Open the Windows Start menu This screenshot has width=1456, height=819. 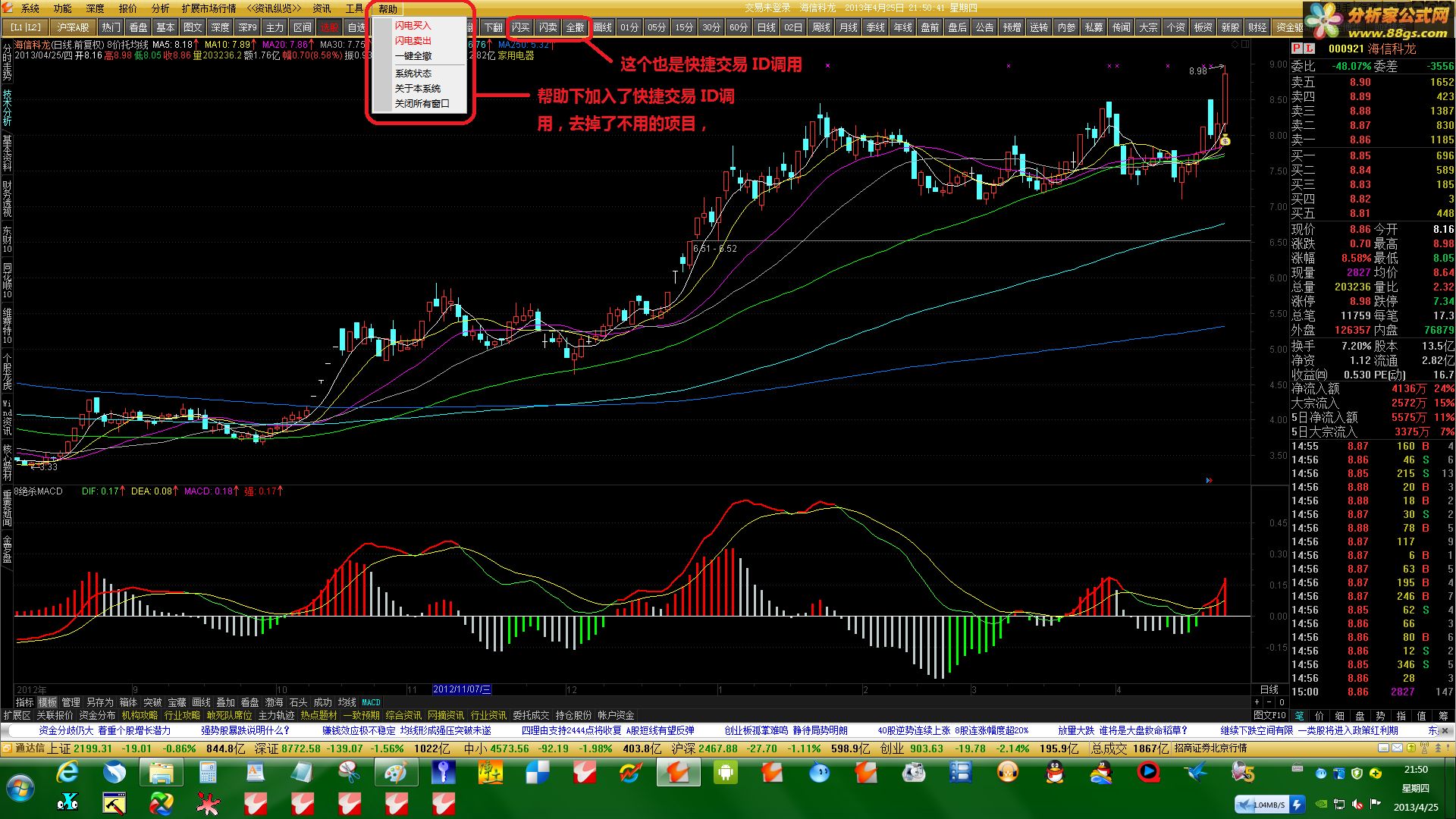(x=20, y=788)
